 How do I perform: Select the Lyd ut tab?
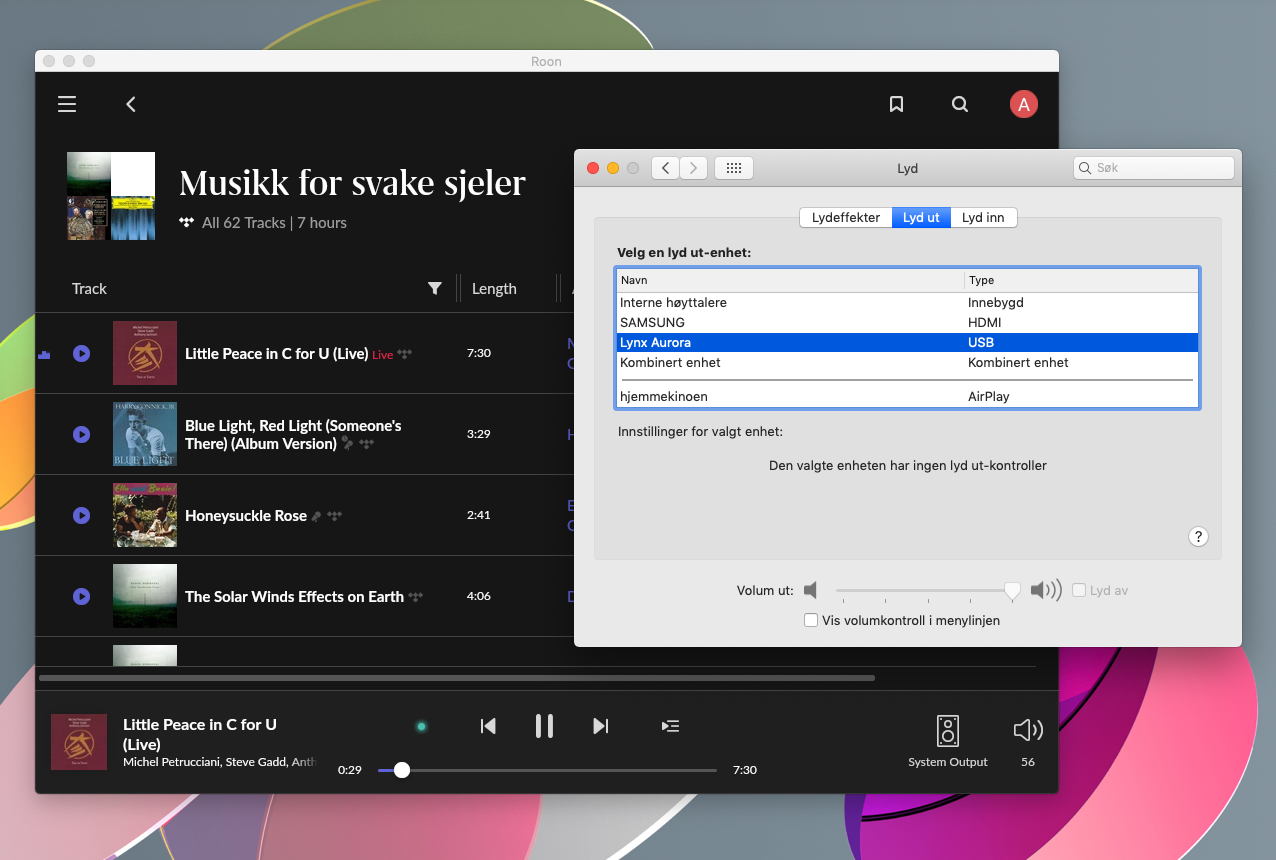(921, 217)
